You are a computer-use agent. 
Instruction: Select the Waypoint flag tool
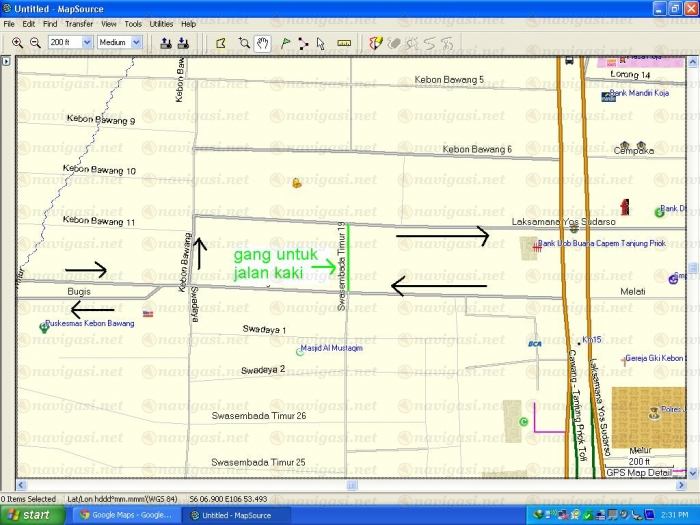[x=284, y=43]
